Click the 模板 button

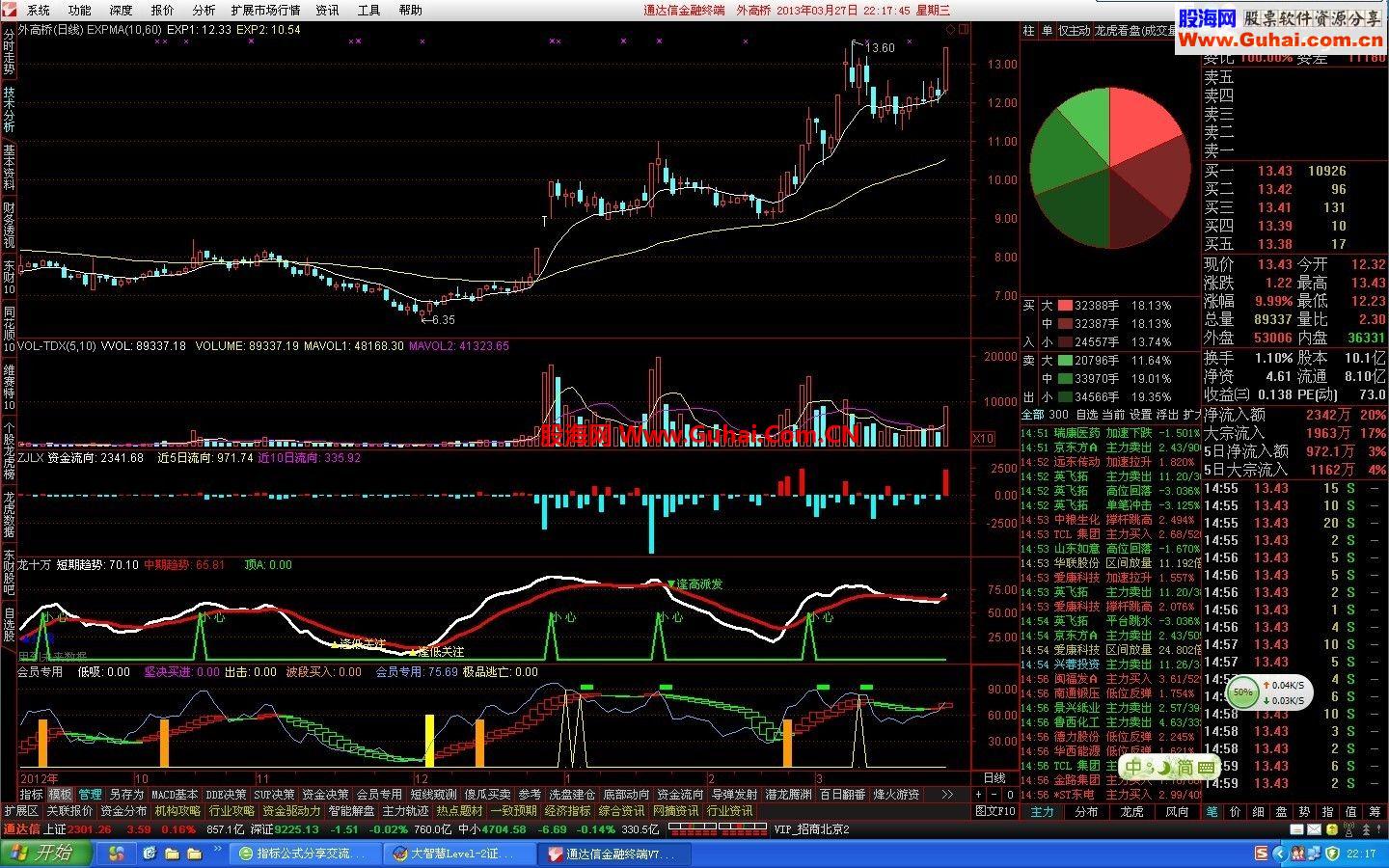[61, 795]
